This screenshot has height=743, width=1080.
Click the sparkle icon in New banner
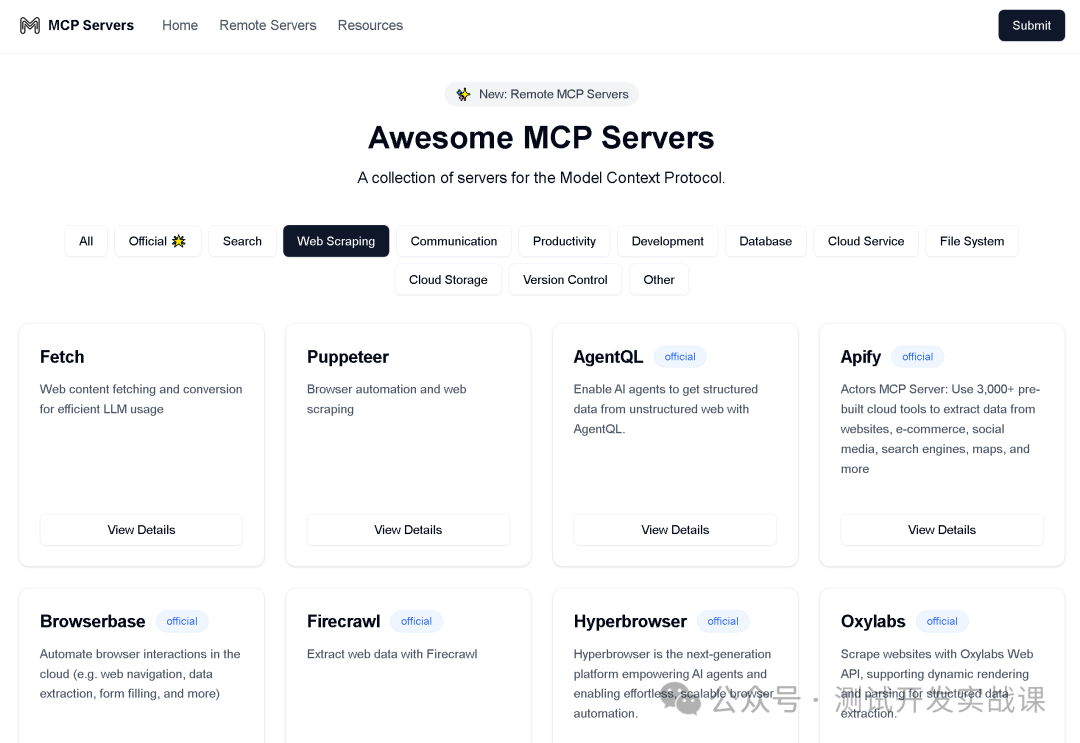pos(464,94)
